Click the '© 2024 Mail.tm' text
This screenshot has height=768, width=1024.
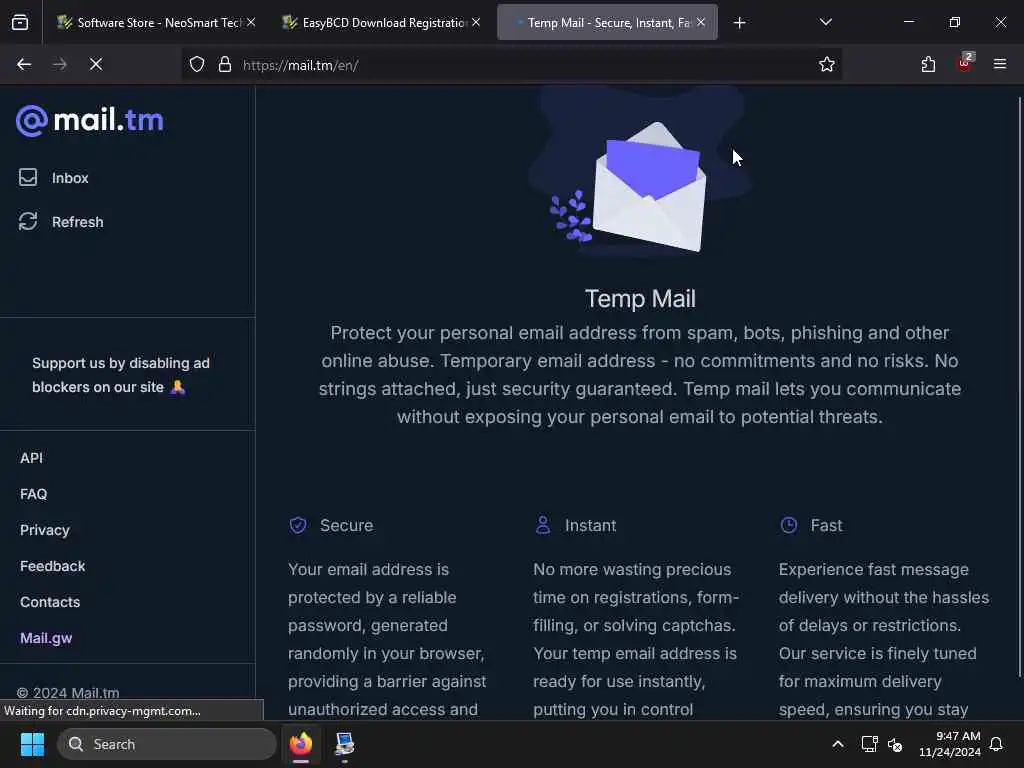click(68, 692)
